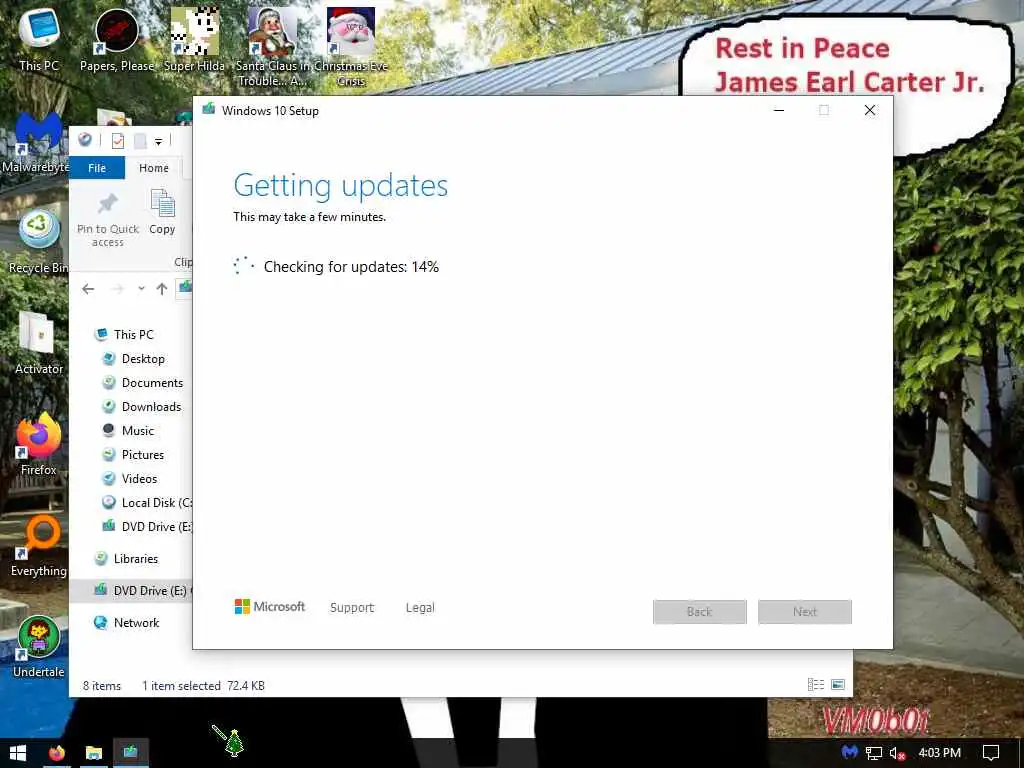Click the 4:03 PM taskbar clock
This screenshot has height=768, width=1024.
(939, 753)
